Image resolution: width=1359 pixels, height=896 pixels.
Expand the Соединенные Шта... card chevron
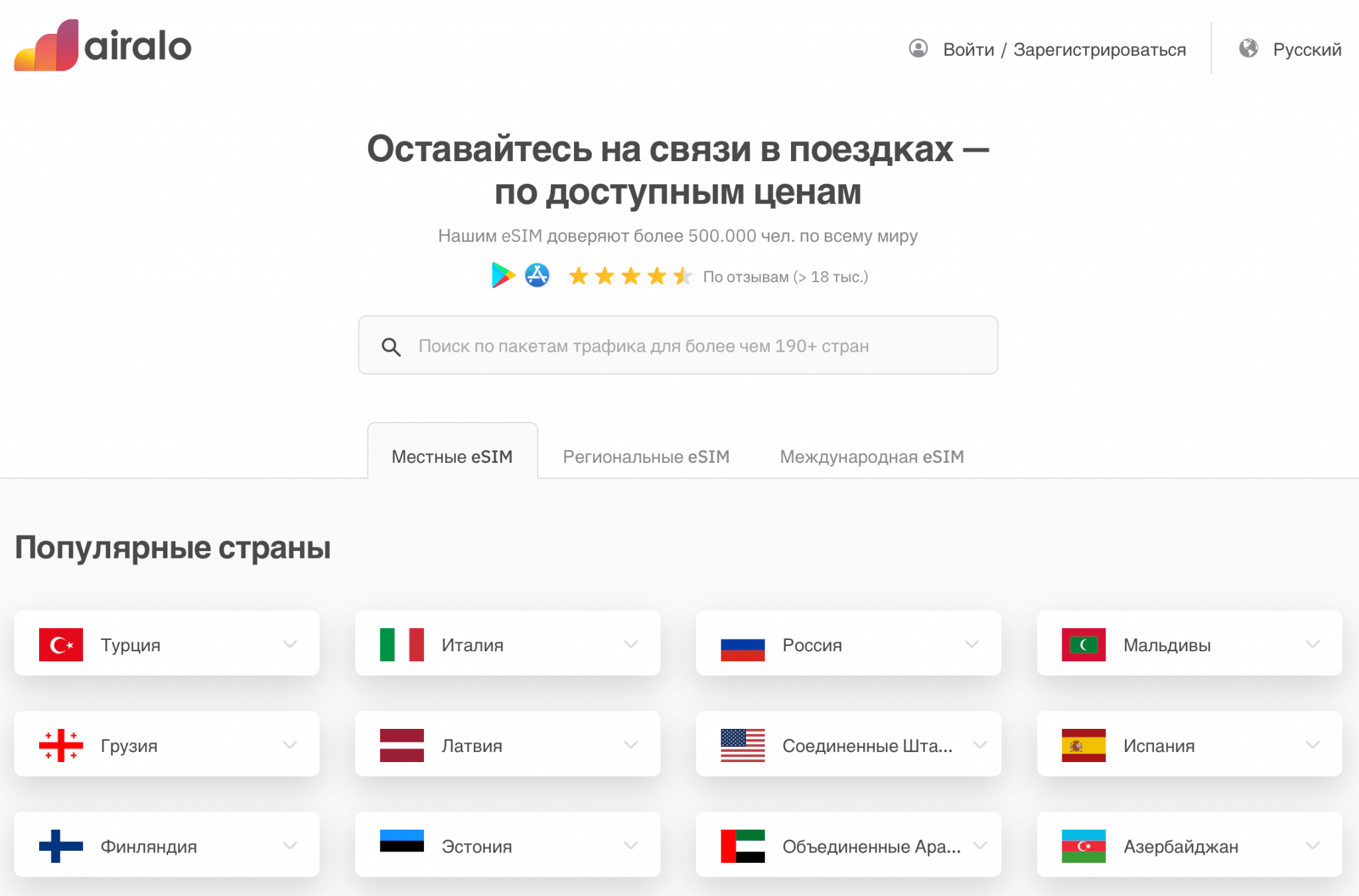[x=980, y=745]
